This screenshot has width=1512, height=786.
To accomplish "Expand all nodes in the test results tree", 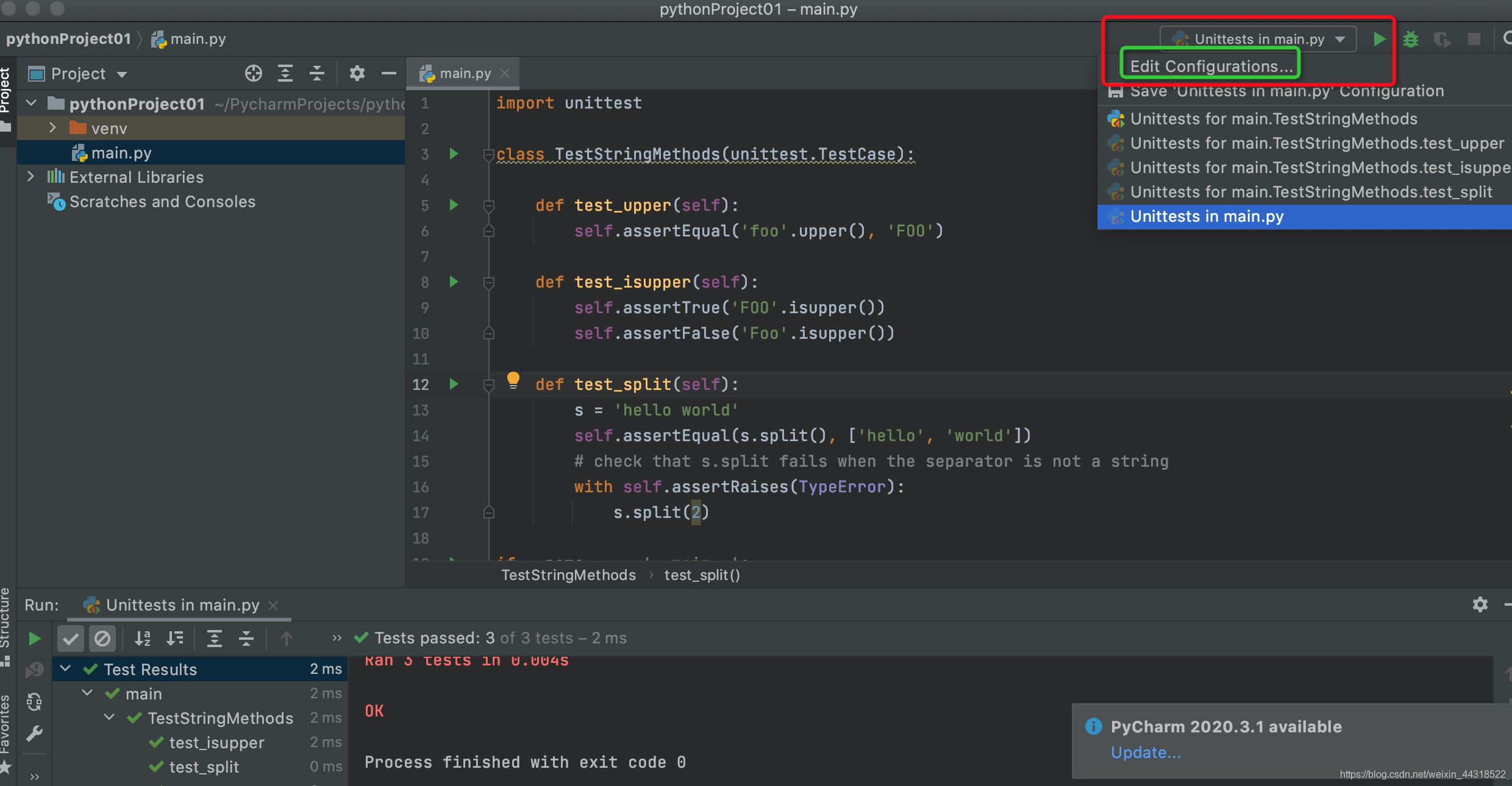I will tap(215, 638).
